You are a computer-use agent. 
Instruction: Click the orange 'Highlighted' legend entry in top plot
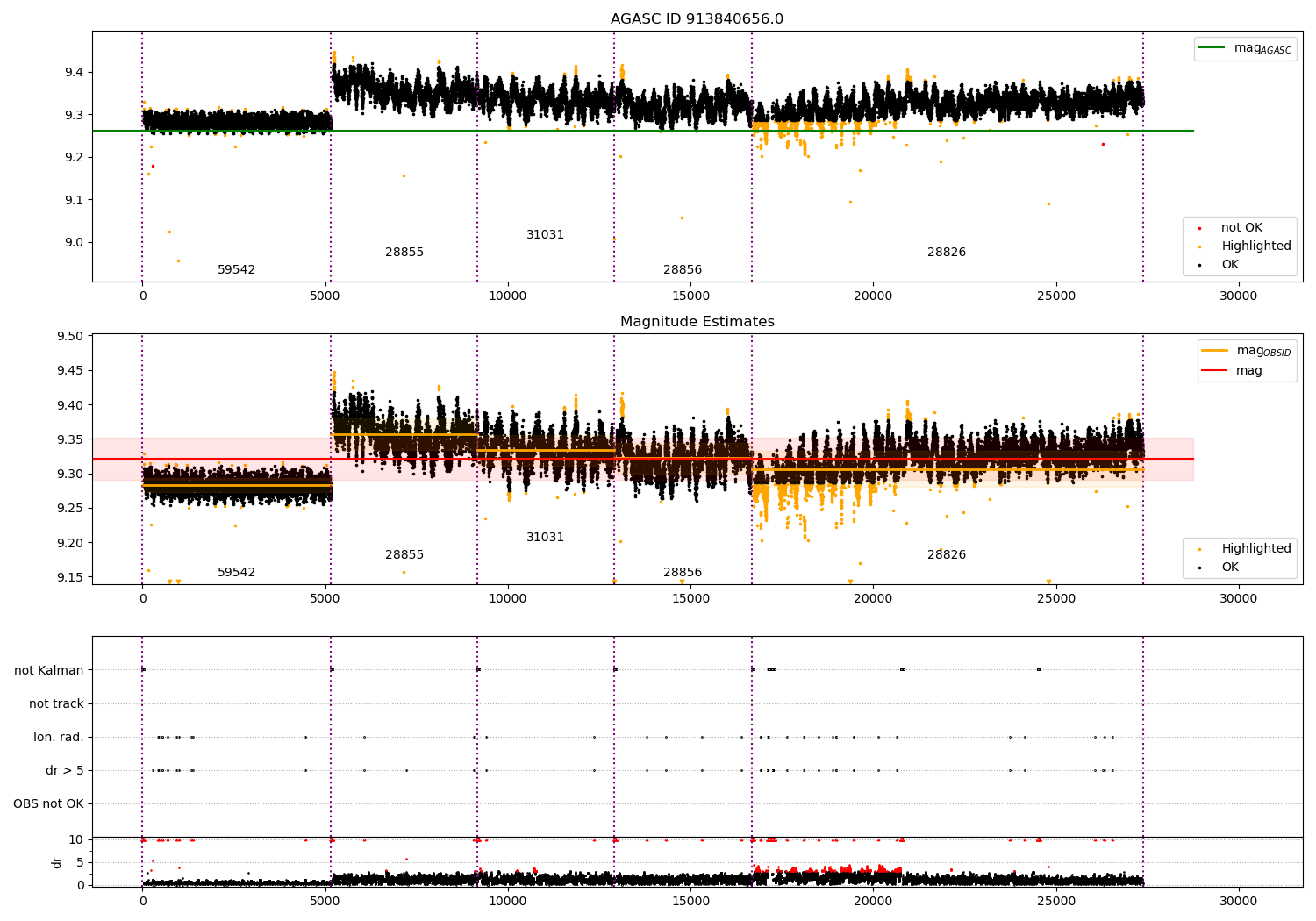pyautogui.click(x=1255, y=246)
